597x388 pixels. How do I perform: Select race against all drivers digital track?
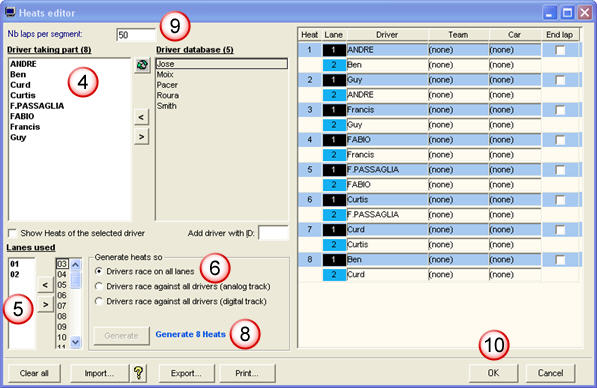point(99,301)
